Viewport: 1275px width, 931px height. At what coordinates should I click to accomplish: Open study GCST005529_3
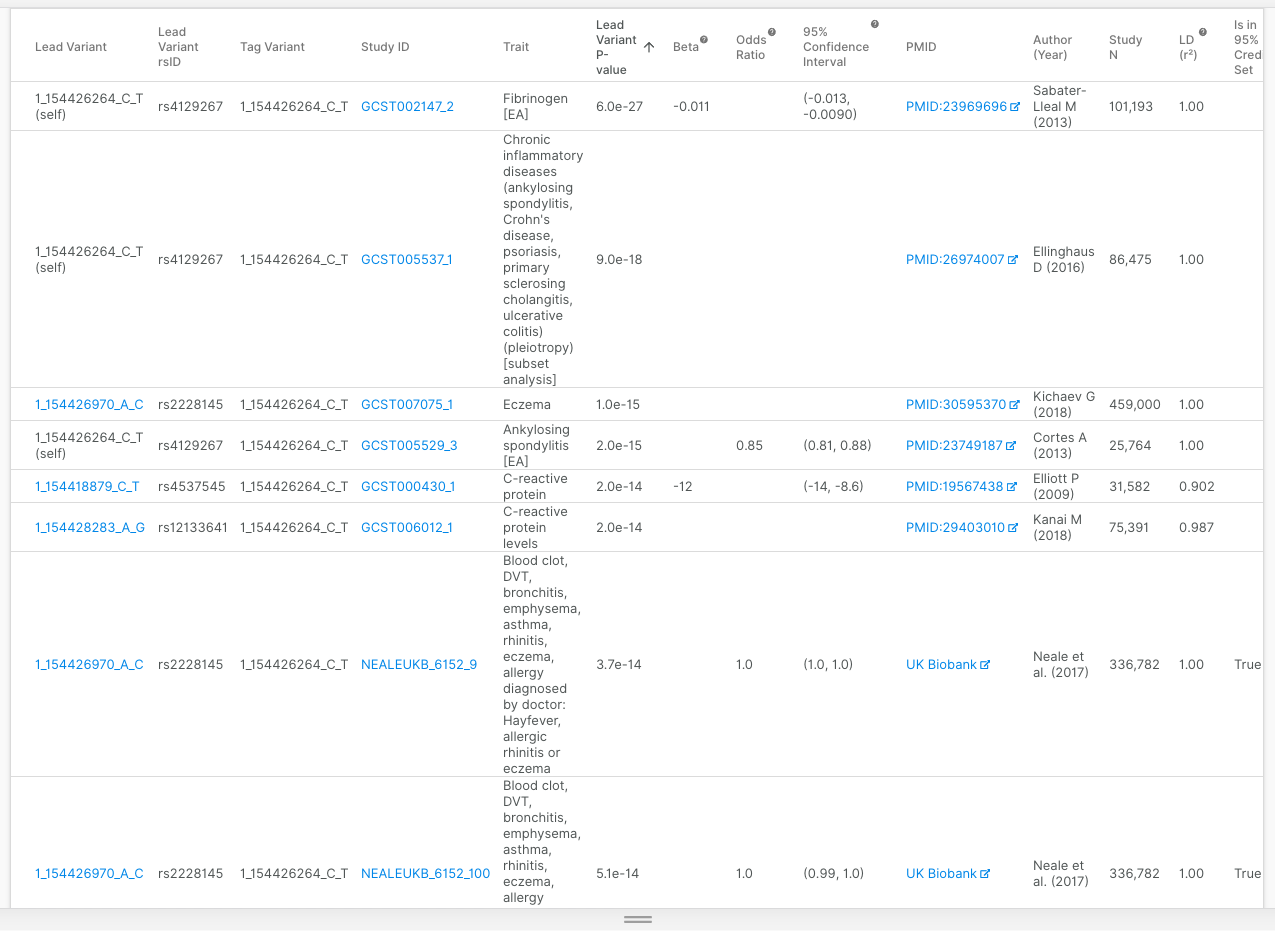(409, 446)
